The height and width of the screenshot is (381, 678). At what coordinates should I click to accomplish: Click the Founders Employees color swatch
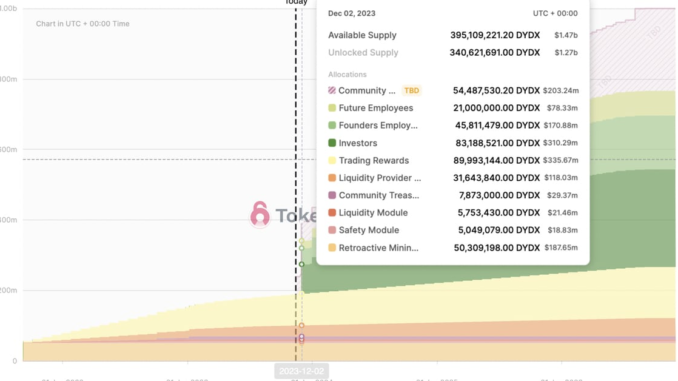click(332, 125)
